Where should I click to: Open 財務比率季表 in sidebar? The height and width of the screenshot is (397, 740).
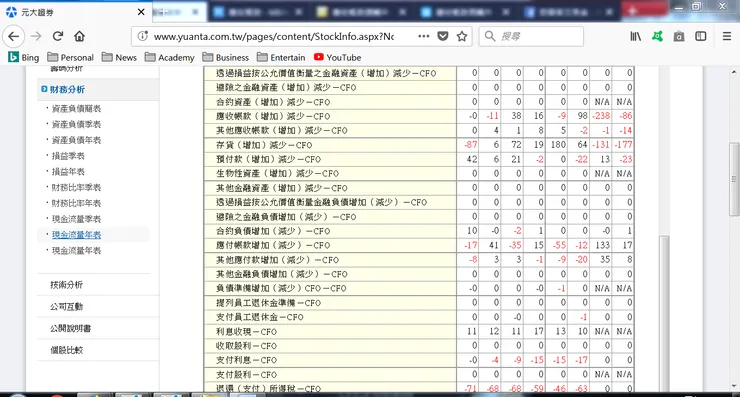(x=76, y=187)
